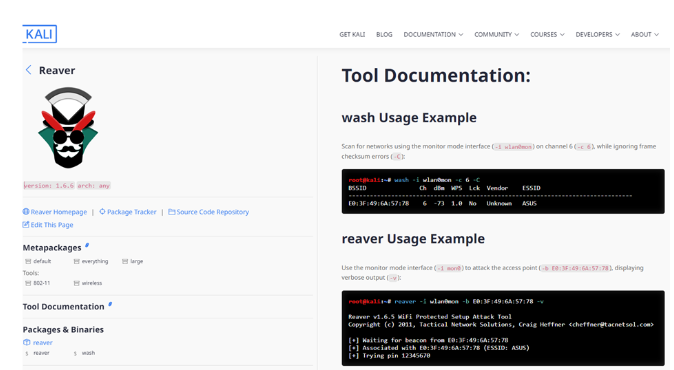Open the Reaver Homepage link
Image resolution: width=674 pixels, height=370 pixels.
pyautogui.click(x=58, y=212)
